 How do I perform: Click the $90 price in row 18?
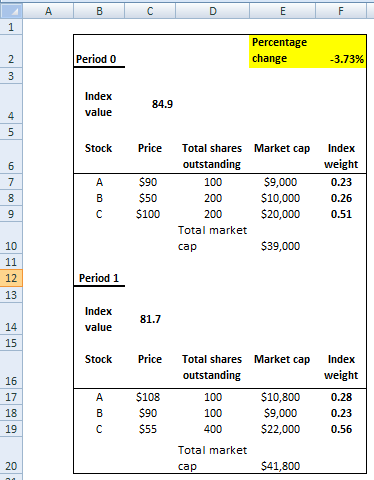pyautogui.click(x=148, y=413)
